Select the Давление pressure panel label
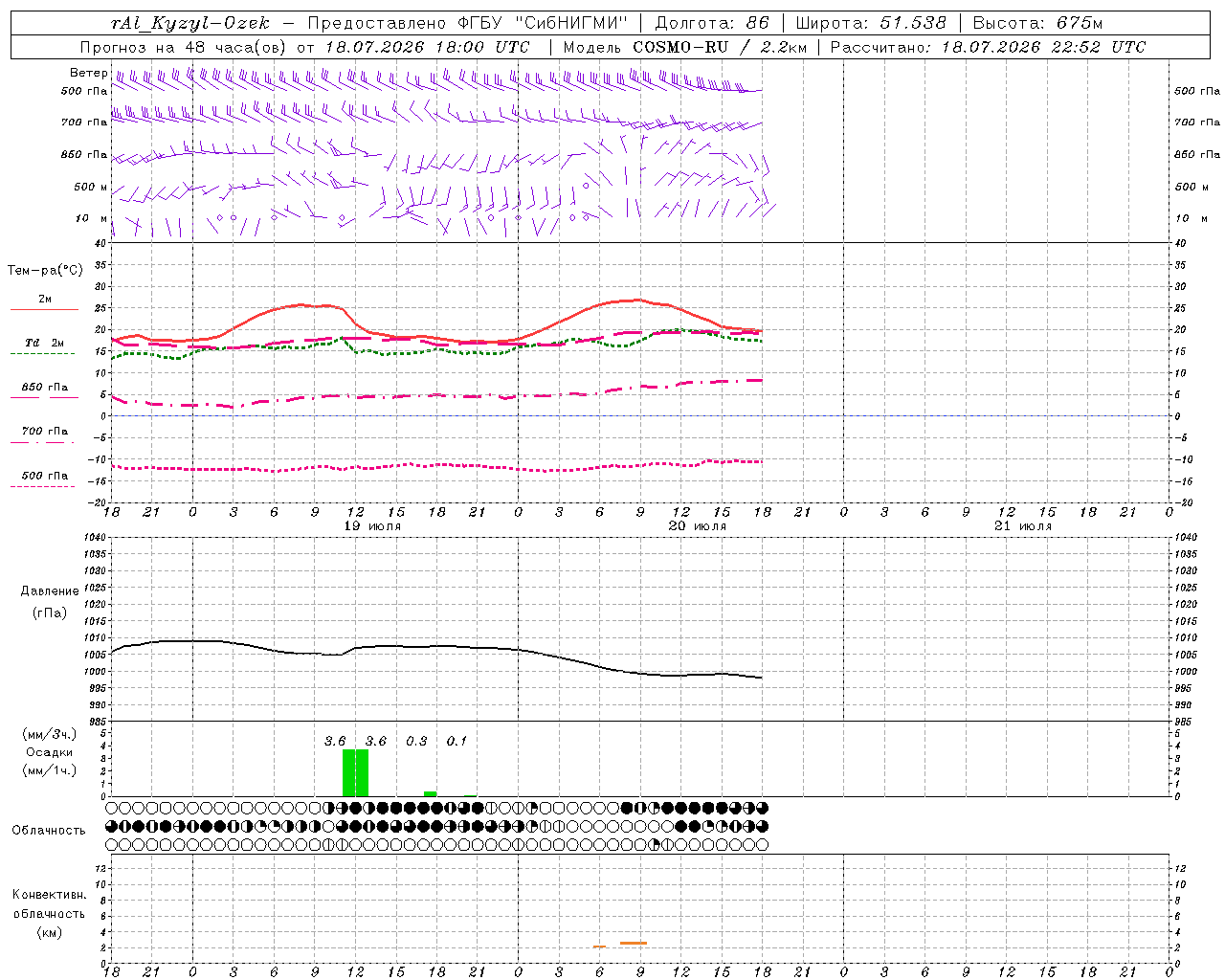 [50, 591]
